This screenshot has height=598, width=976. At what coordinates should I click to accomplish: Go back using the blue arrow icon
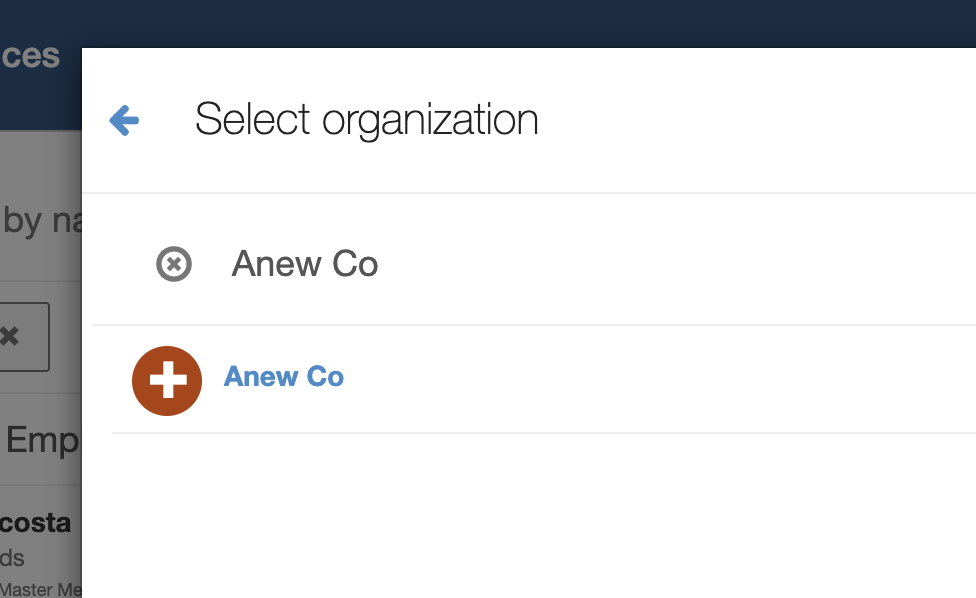point(124,120)
